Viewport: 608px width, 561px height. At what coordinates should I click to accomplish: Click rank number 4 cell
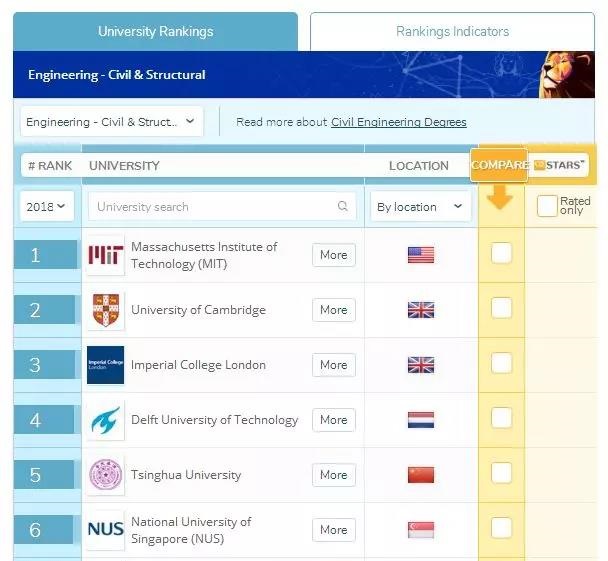[44, 420]
